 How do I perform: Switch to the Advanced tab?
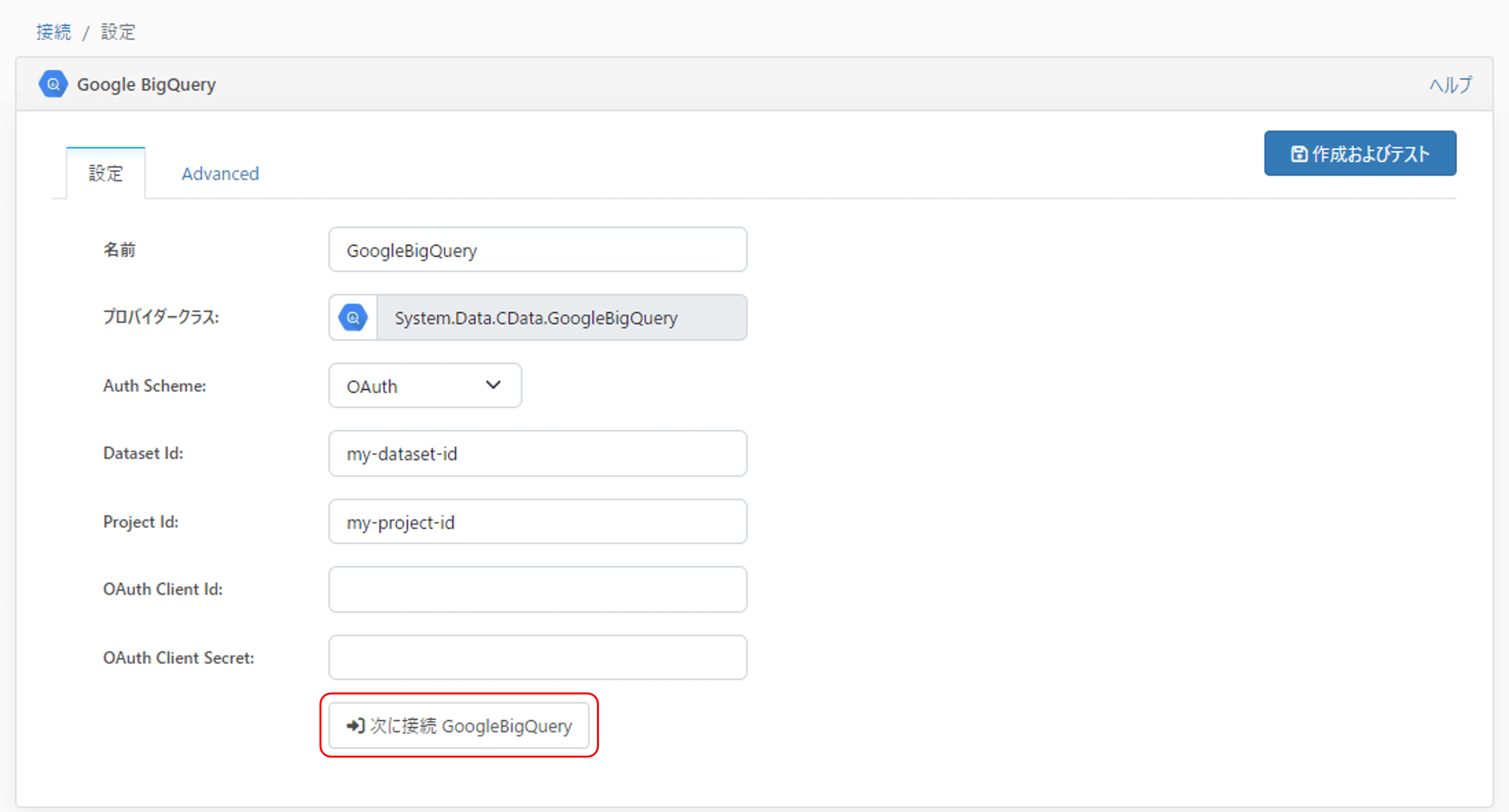(x=220, y=174)
